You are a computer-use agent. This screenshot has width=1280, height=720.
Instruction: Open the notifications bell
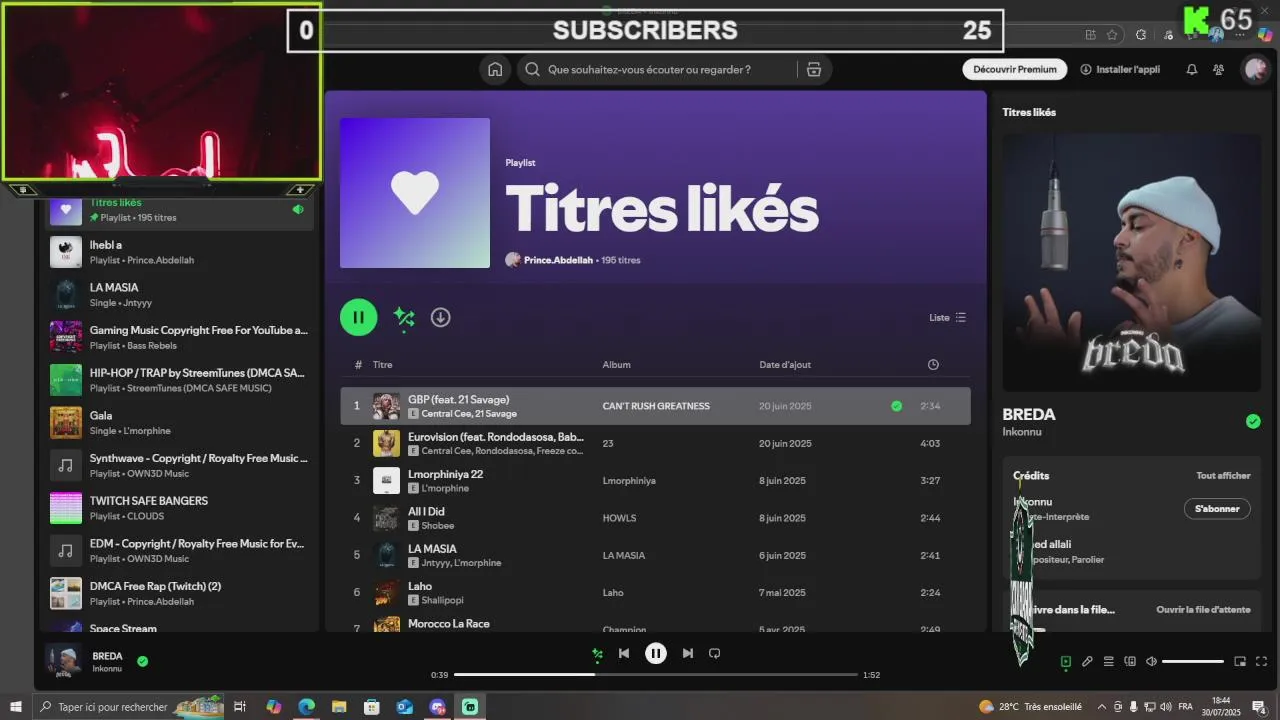coord(1192,69)
